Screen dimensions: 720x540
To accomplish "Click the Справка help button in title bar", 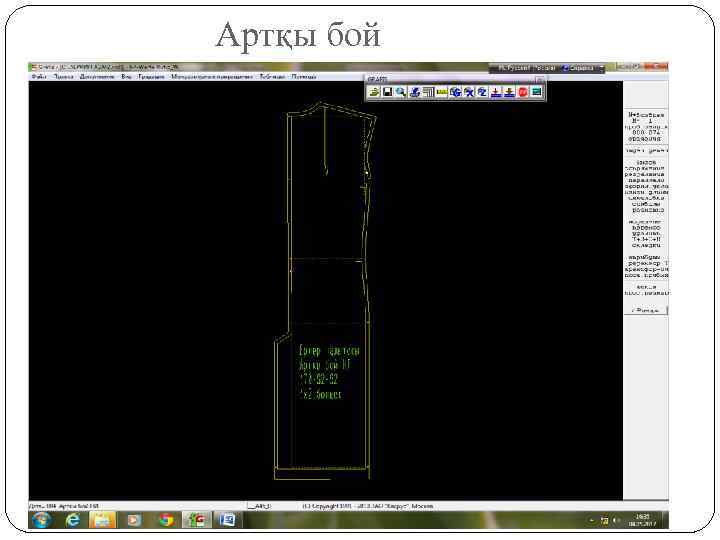I will 579,68.
